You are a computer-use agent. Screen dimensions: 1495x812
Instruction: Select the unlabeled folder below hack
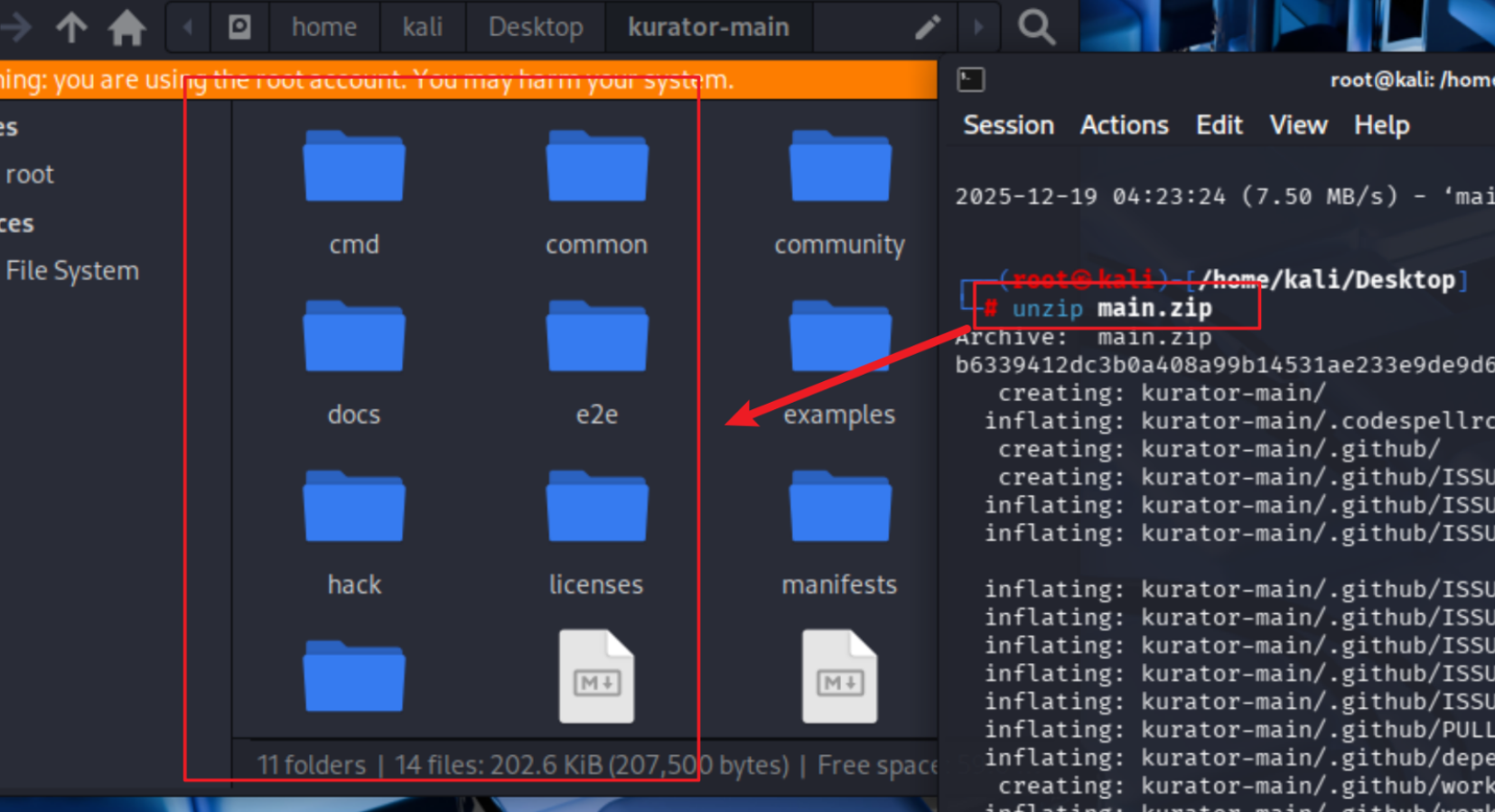point(354,676)
